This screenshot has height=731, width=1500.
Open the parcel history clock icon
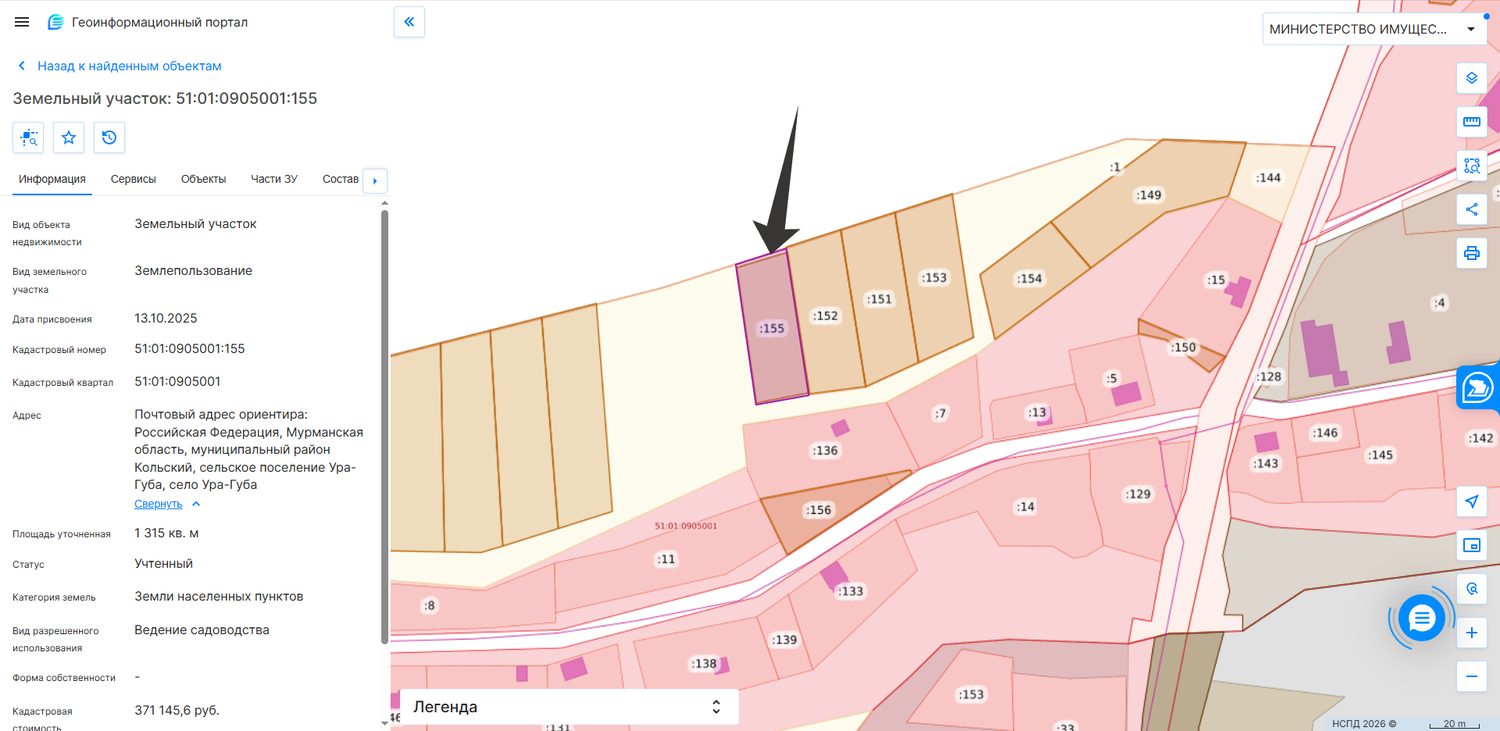(x=109, y=138)
